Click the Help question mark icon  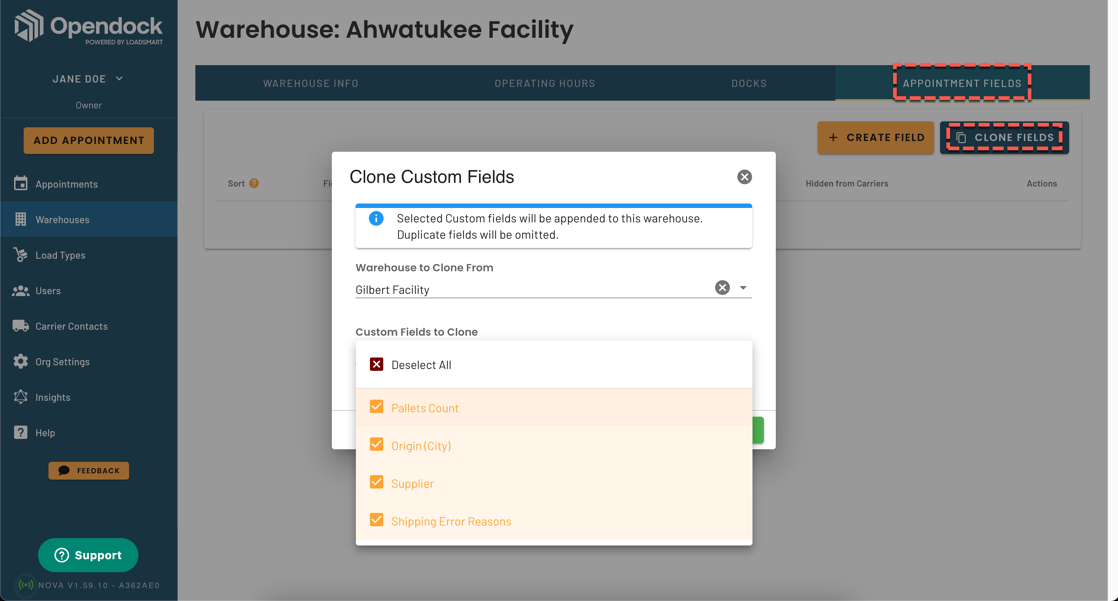[x=21, y=432]
